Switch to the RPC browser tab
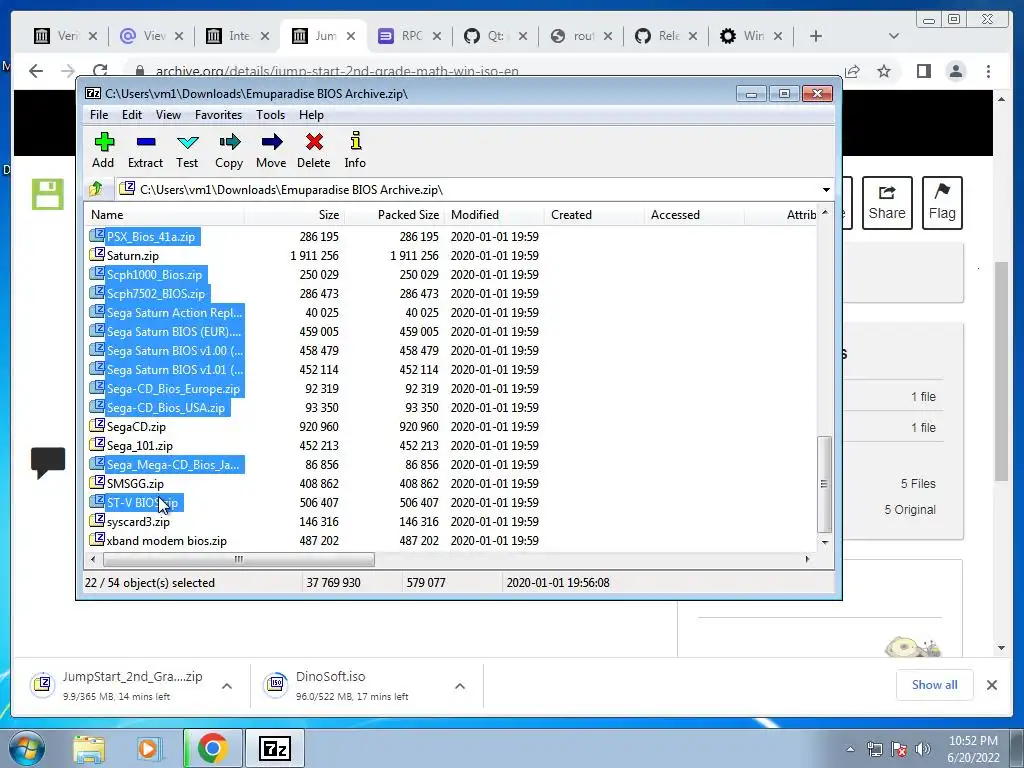Image resolution: width=1024 pixels, height=768 pixels. [x=411, y=36]
